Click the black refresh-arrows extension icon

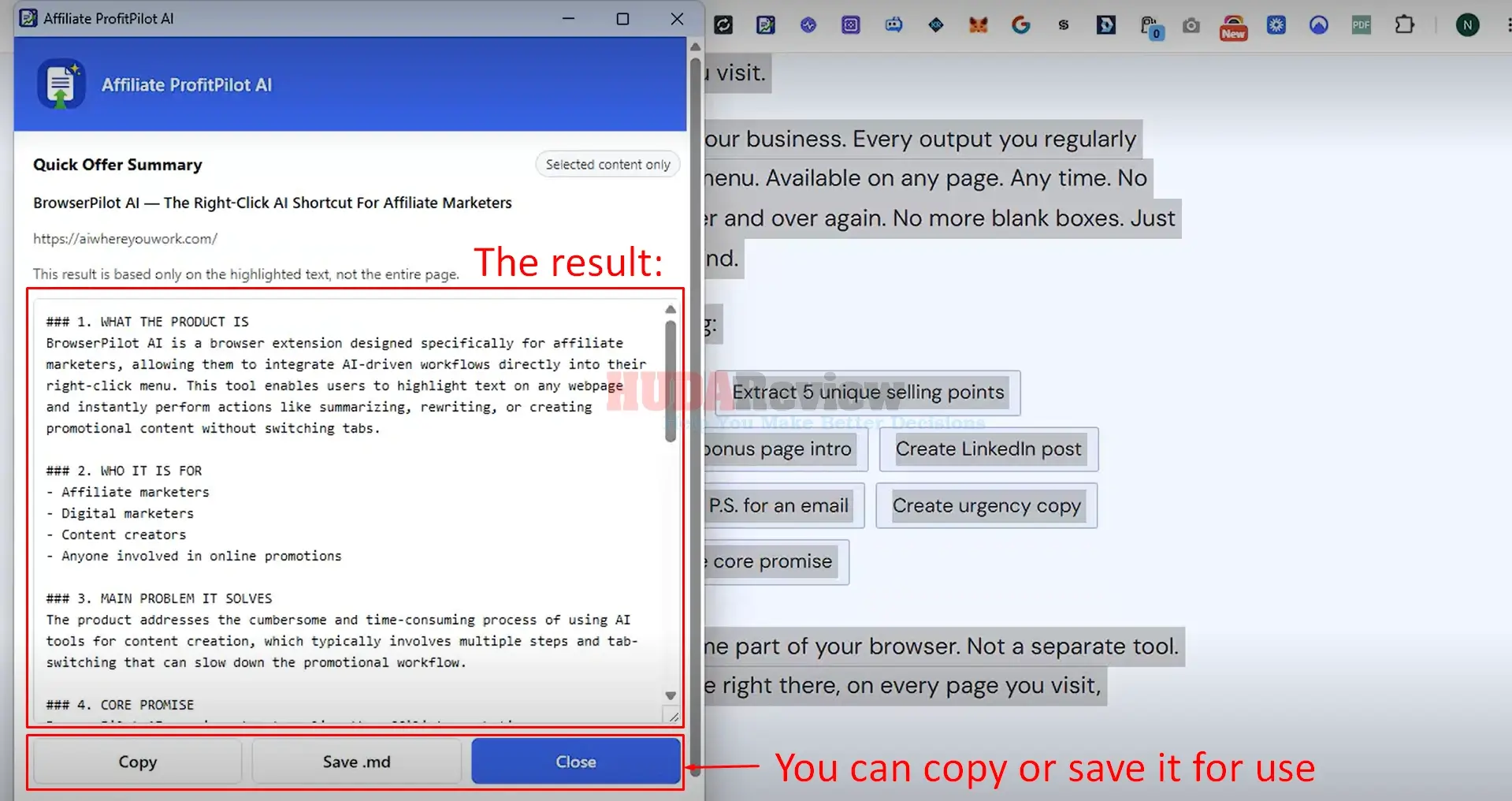tap(723, 25)
